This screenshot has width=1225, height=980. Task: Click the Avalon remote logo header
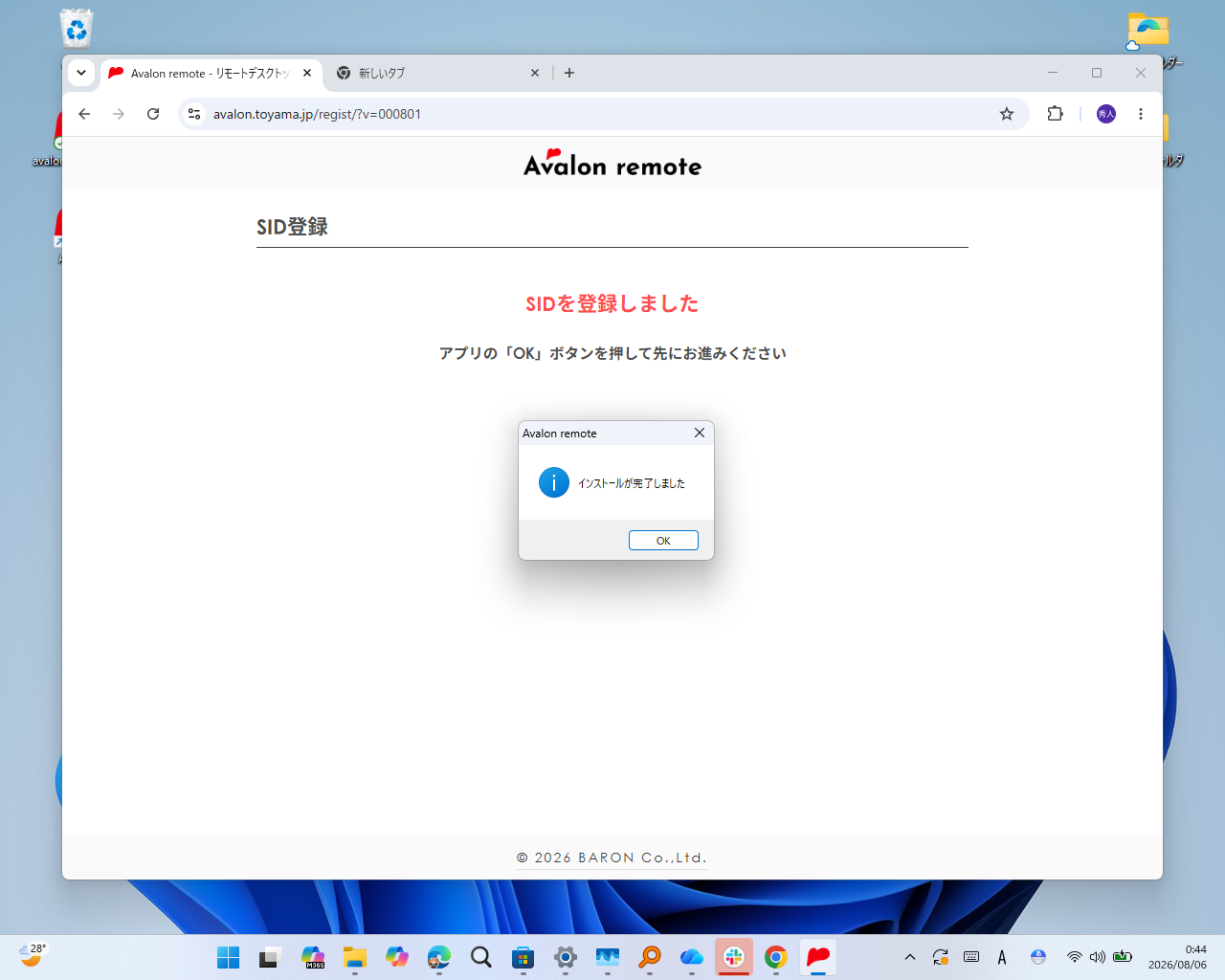click(612, 164)
